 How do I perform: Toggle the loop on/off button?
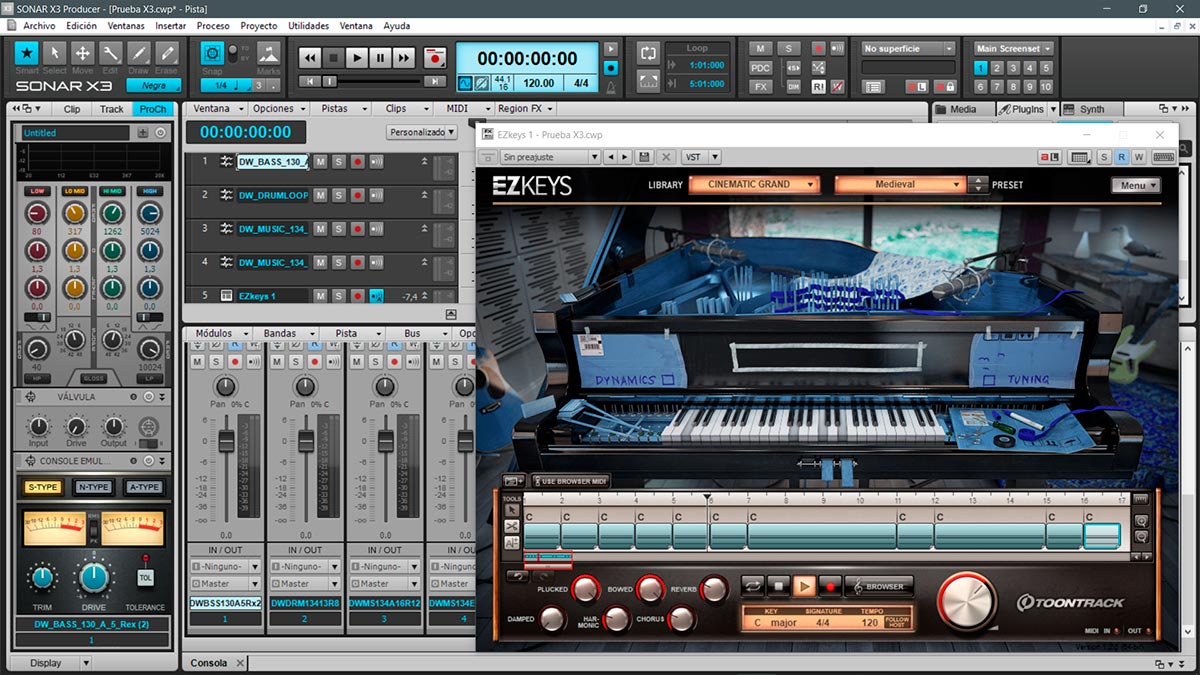[648, 52]
